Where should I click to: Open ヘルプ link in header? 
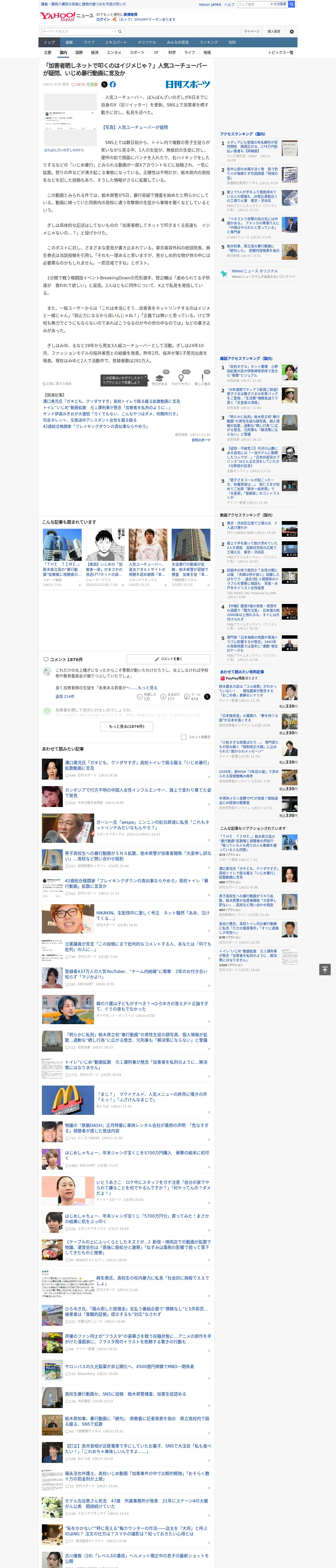click(229, 4)
